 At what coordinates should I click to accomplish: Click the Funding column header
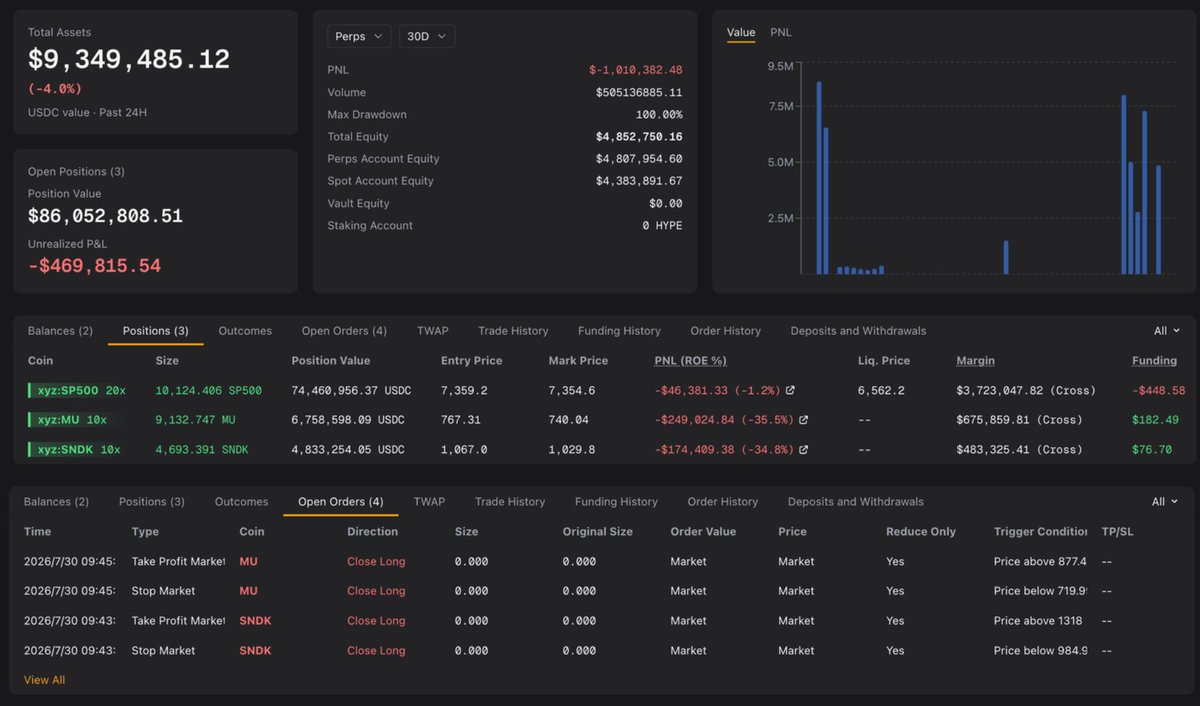point(1154,361)
